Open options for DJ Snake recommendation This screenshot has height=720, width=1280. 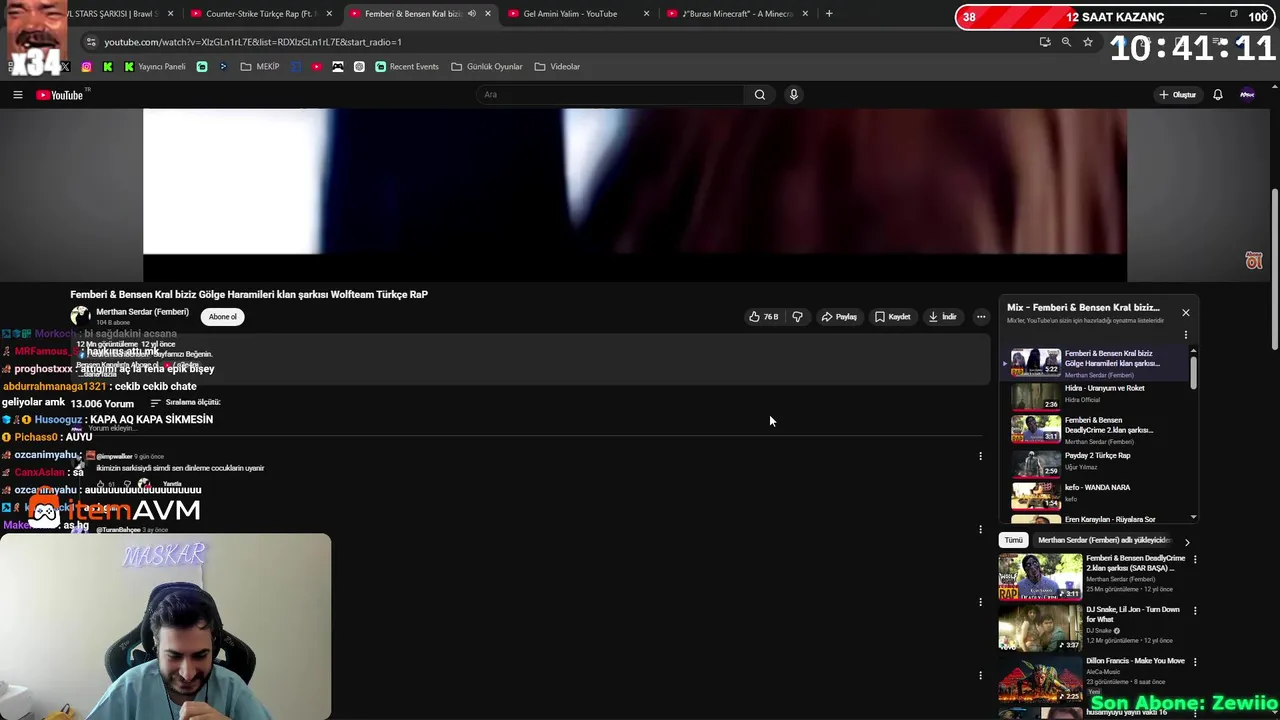point(1195,611)
